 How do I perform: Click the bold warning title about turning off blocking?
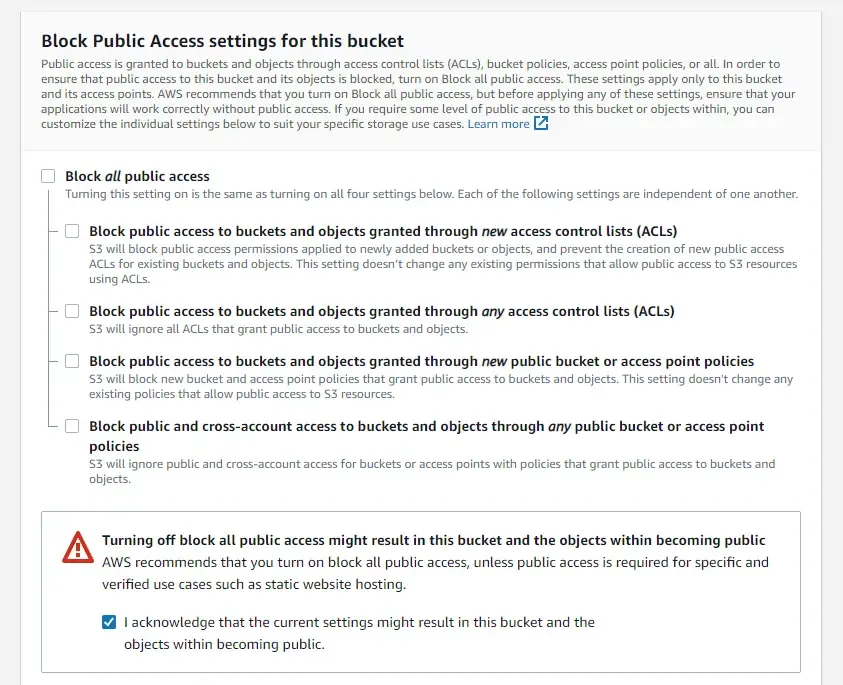click(x=433, y=540)
